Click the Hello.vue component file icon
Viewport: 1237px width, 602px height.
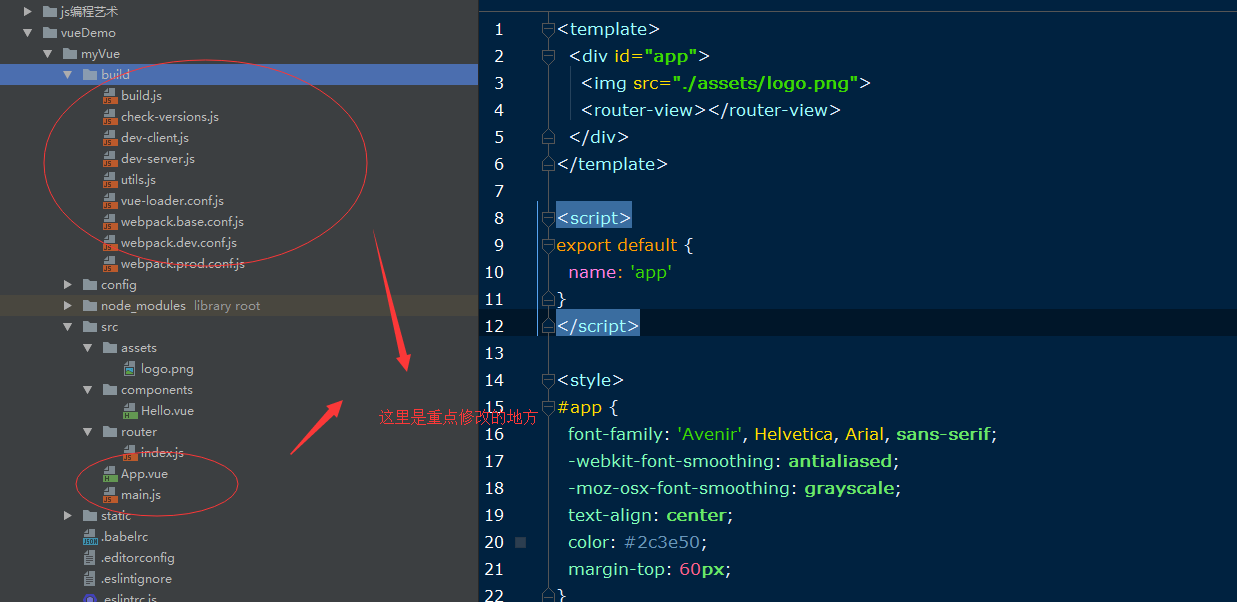coord(130,411)
